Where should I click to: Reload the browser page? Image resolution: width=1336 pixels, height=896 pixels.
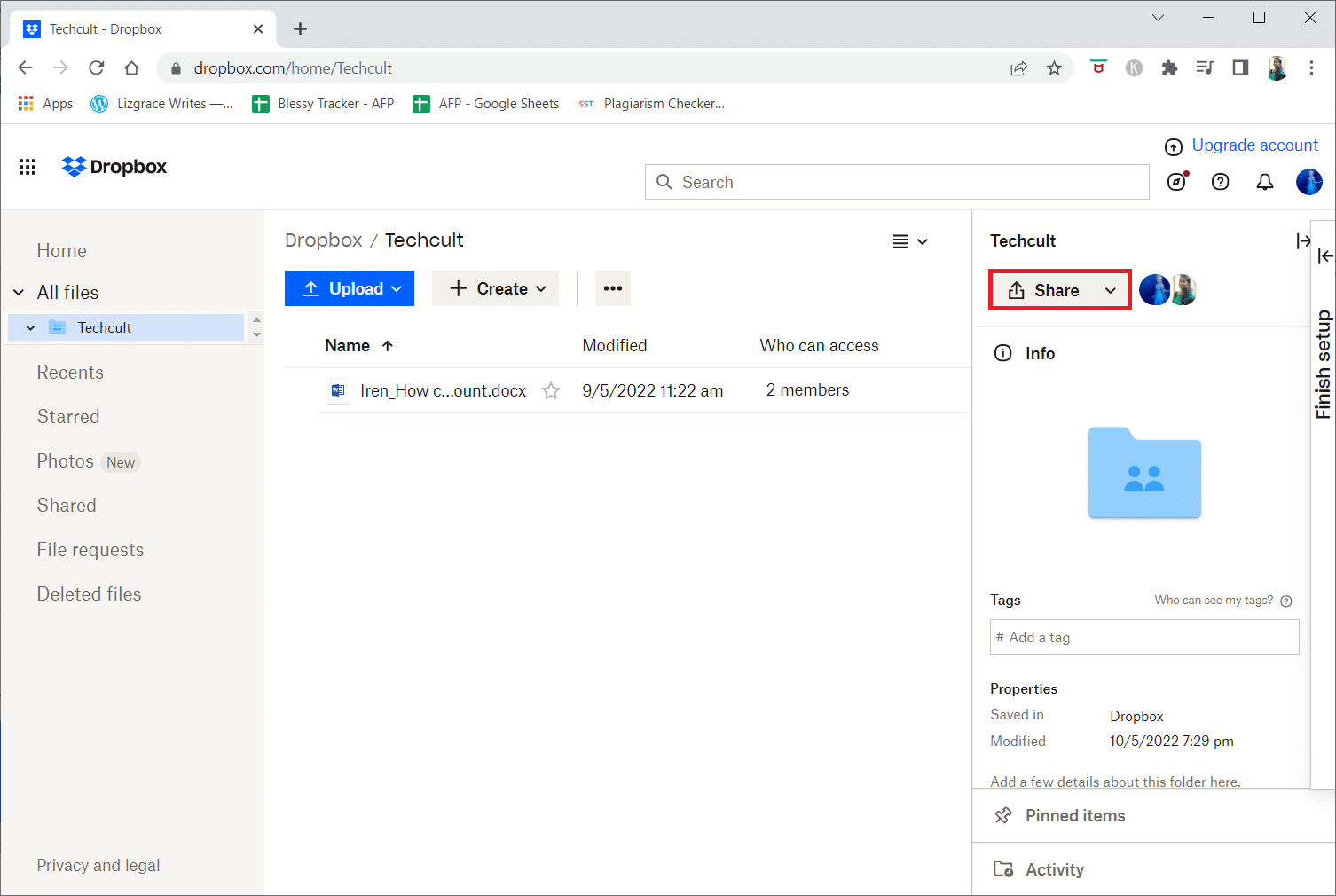click(x=97, y=68)
